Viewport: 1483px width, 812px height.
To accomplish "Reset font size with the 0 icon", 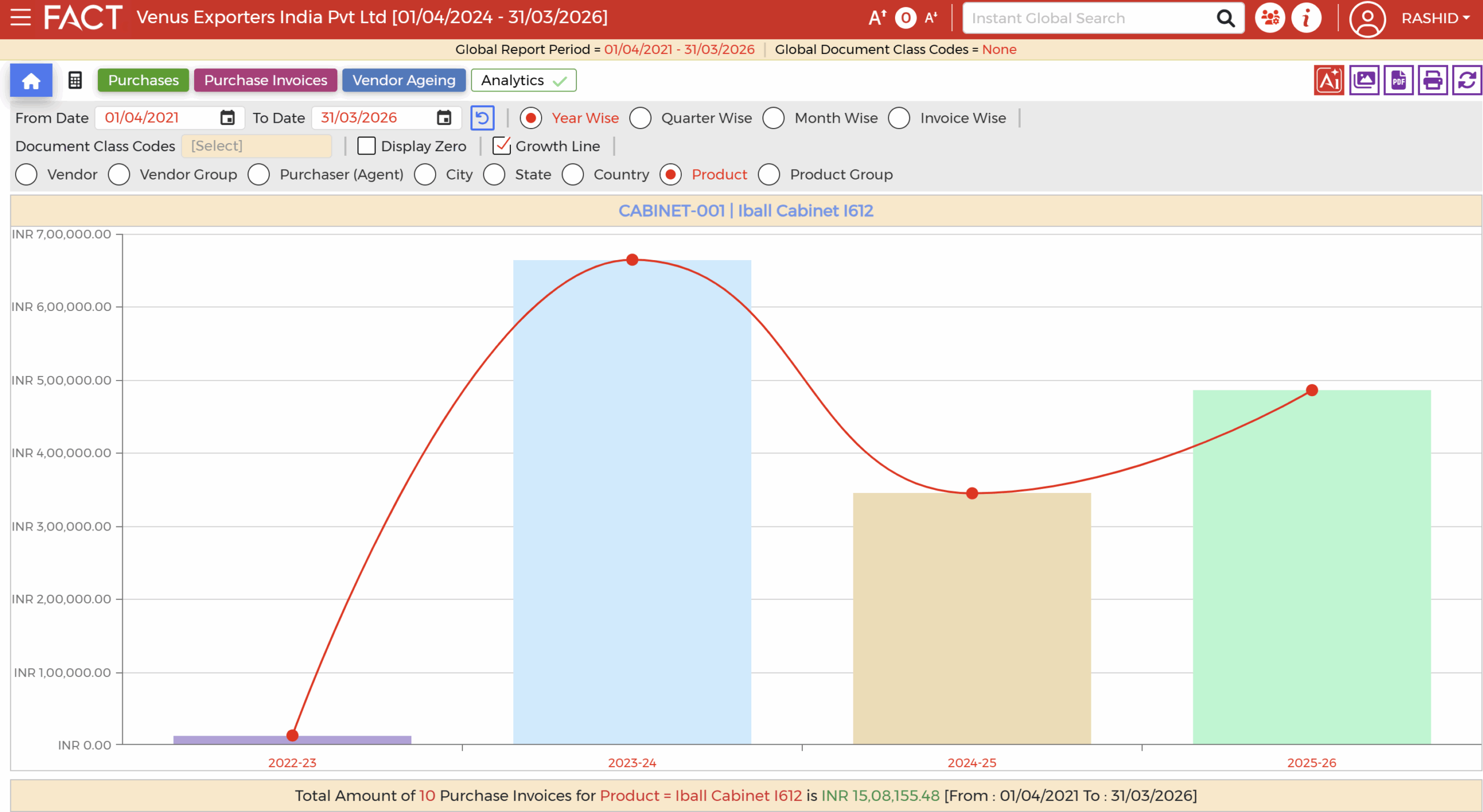I will (905, 18).
